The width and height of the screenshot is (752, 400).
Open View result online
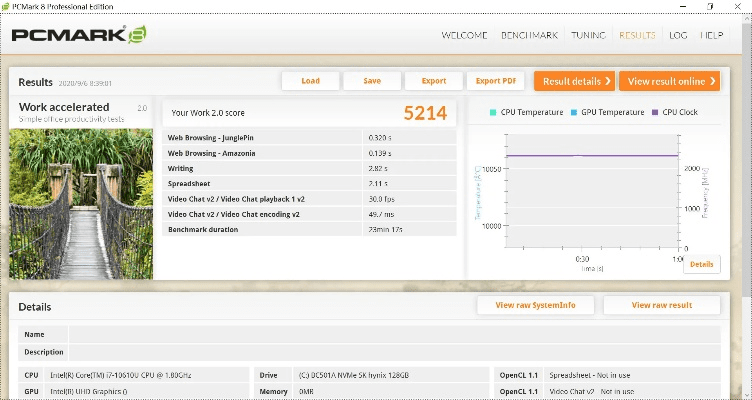669,81
